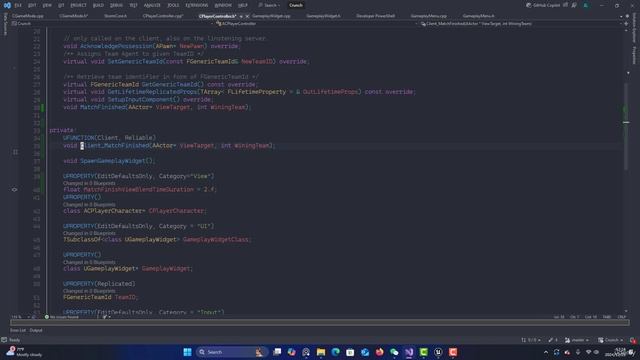Open the document tab overflow dropdown
640x360 pixels.
[621, 16]
